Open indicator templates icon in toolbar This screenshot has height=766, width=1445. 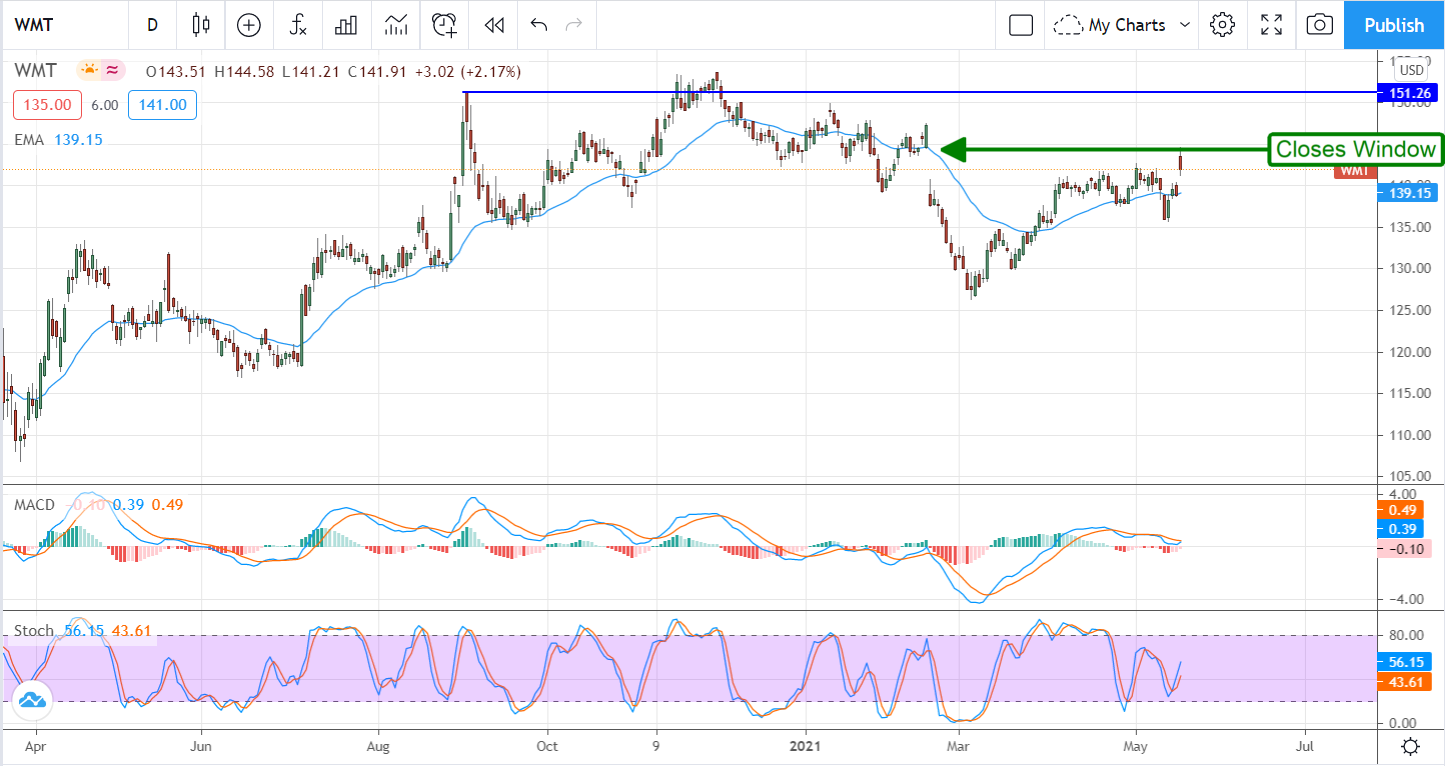coord(395,25)
